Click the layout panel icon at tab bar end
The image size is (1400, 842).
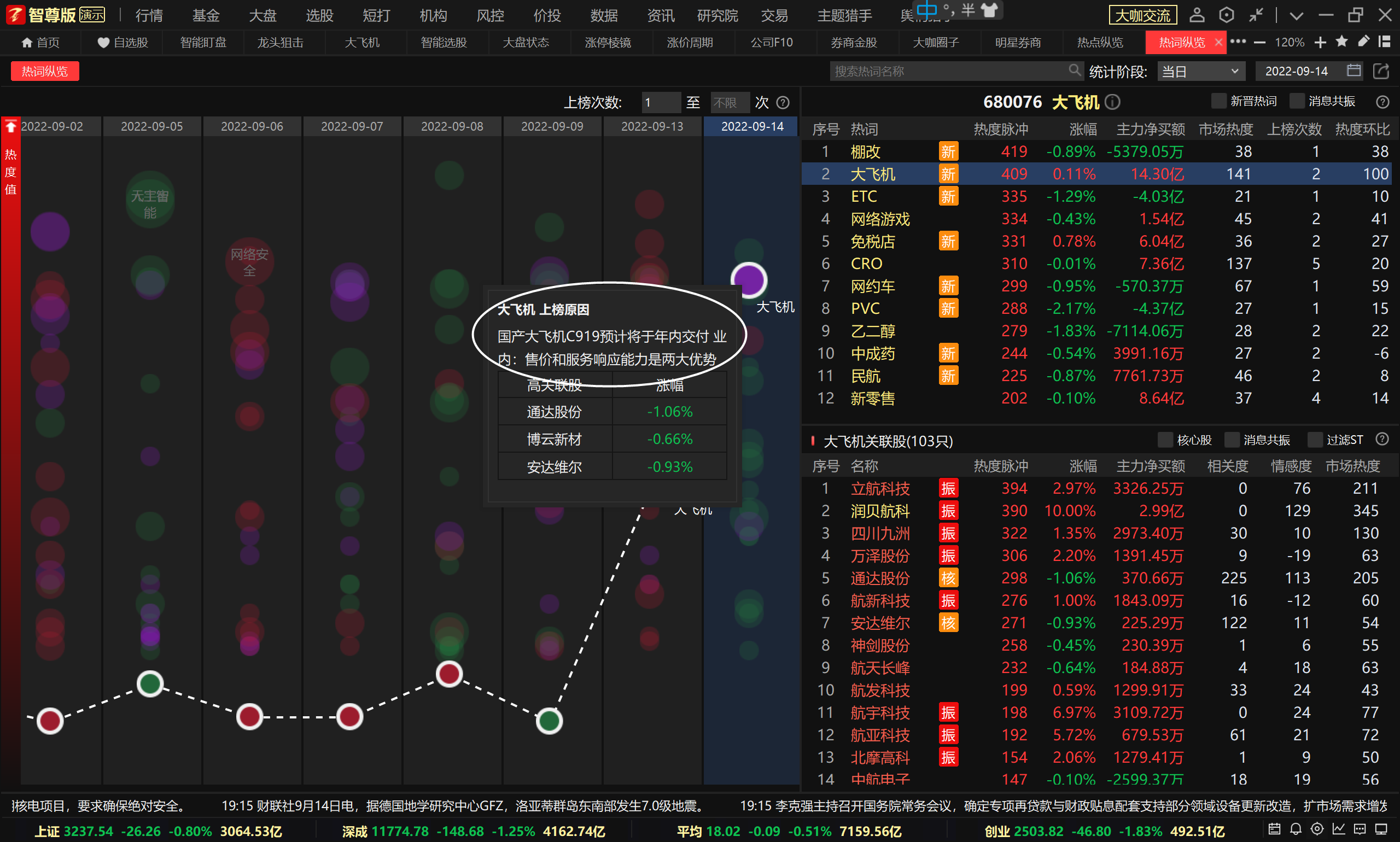click(1385, 42)
